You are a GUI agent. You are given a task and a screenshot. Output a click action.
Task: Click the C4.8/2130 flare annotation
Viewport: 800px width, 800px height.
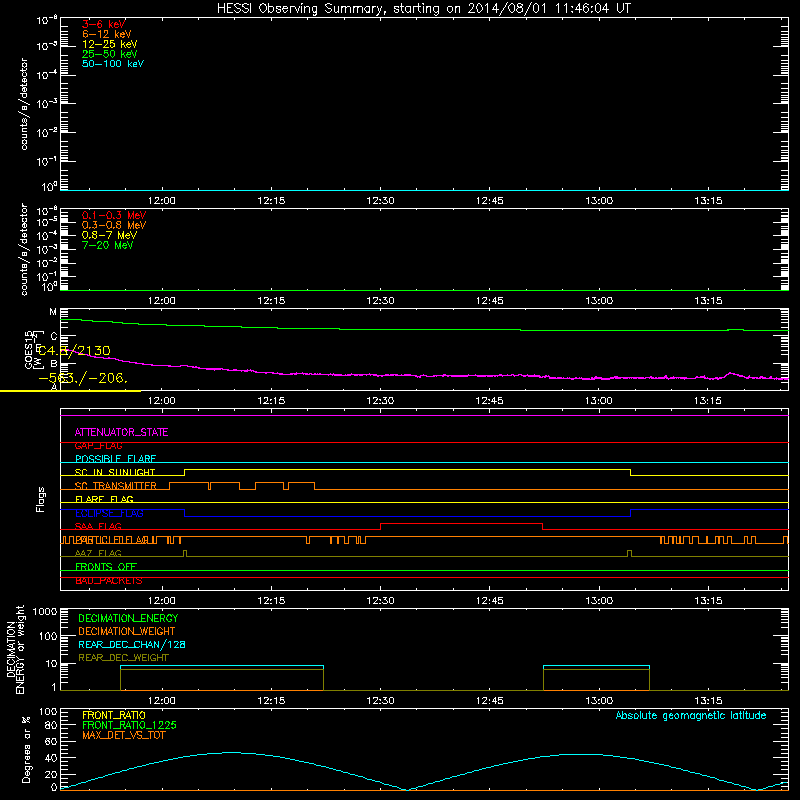[74, 351]
